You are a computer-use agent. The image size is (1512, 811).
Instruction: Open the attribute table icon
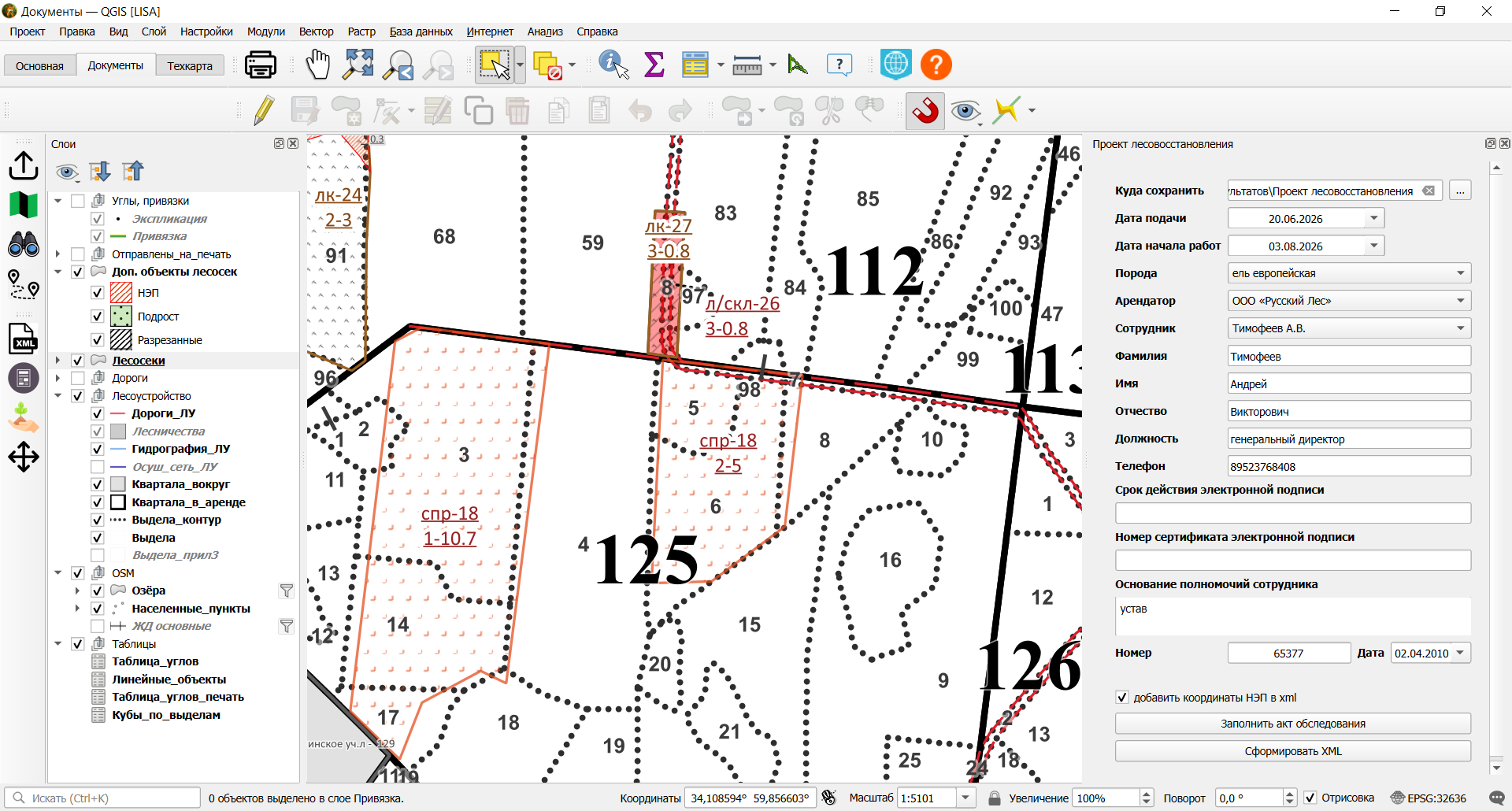[695, 65]
